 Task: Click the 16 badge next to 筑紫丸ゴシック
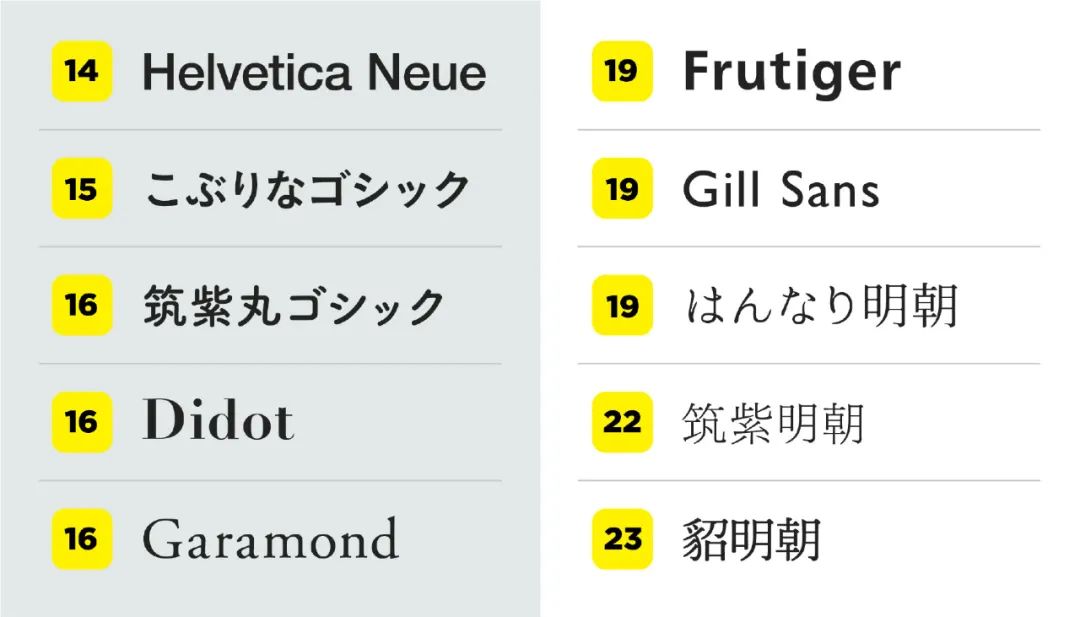tap(82, 305)
